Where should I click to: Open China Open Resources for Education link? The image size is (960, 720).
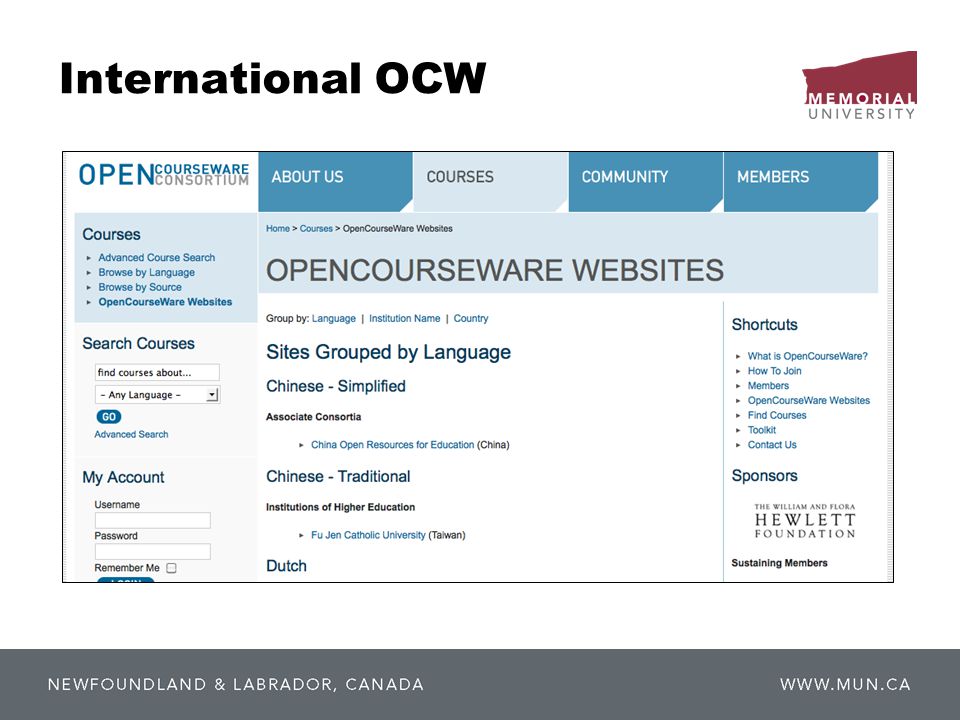[392, 444]
